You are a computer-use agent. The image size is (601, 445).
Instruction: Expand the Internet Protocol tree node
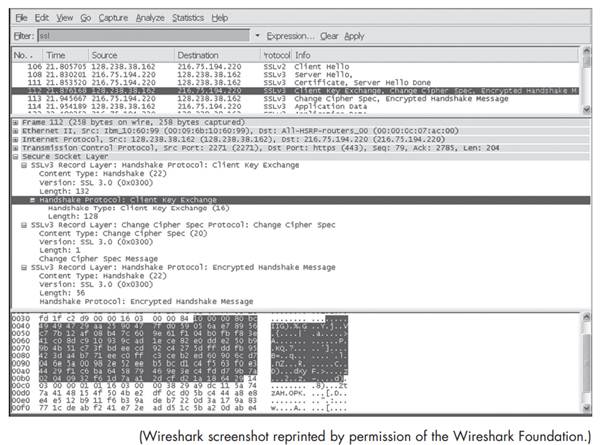(x=16, y=140)
